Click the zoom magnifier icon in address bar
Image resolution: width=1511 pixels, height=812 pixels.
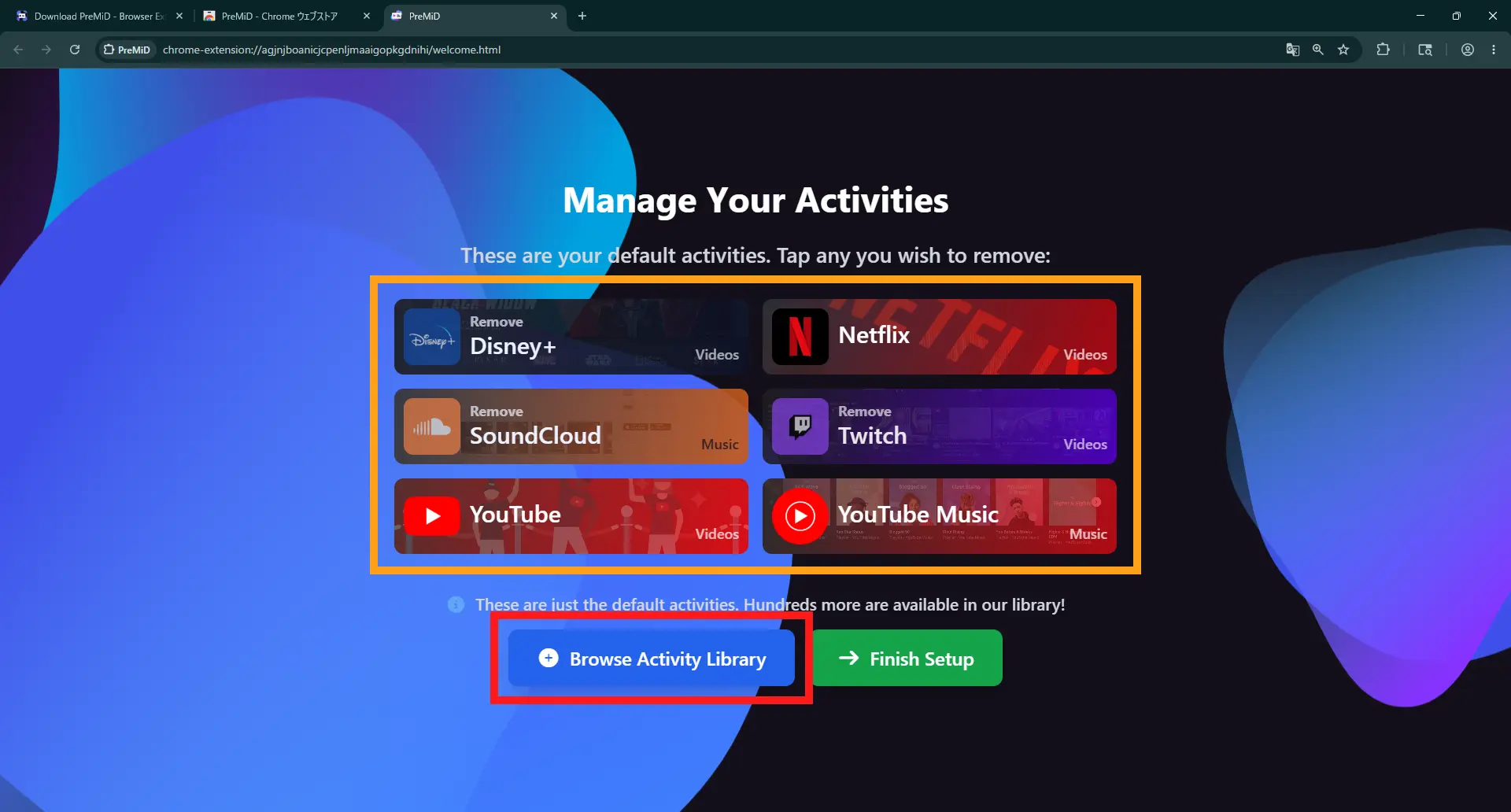click(x=1318, y=50)
